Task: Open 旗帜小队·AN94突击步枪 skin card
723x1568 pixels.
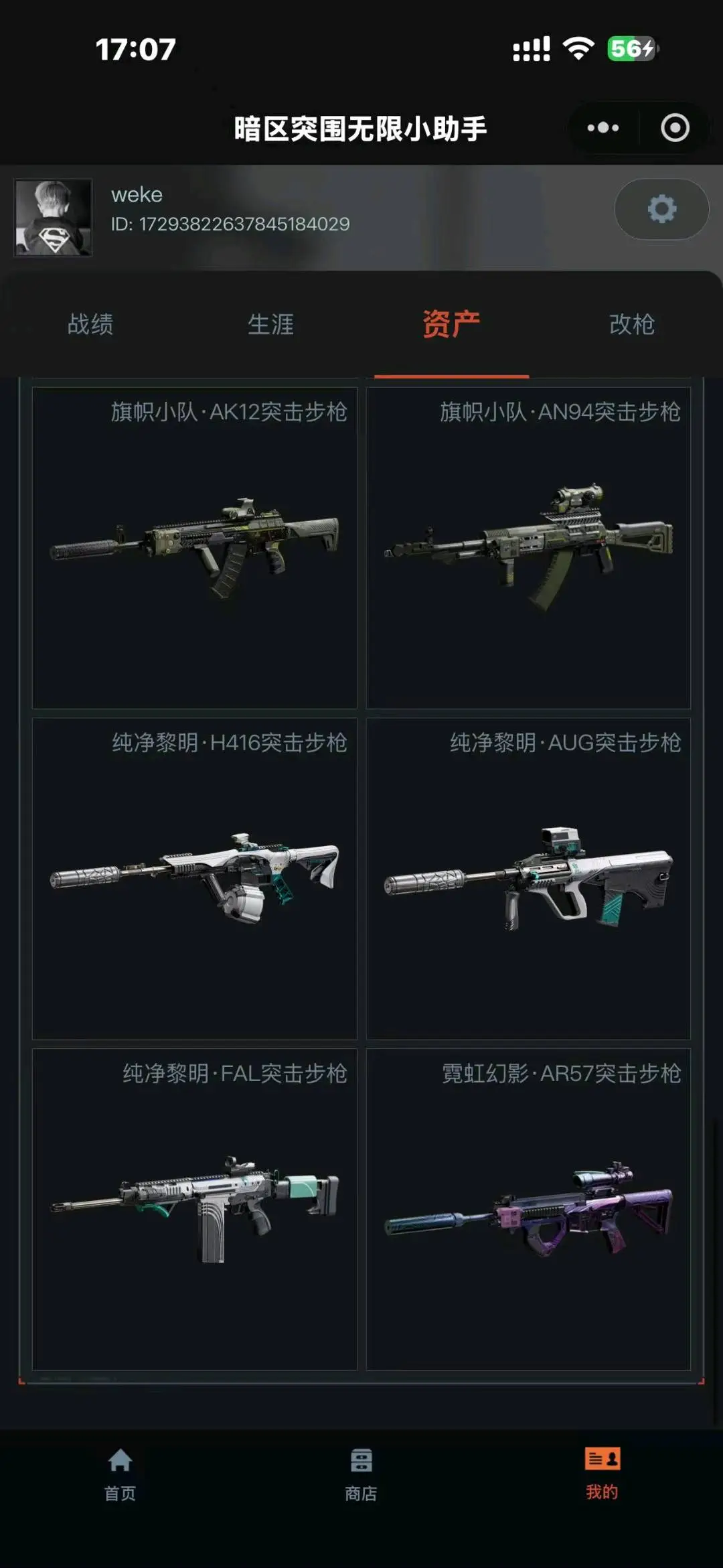Action: tap(528, 548)
